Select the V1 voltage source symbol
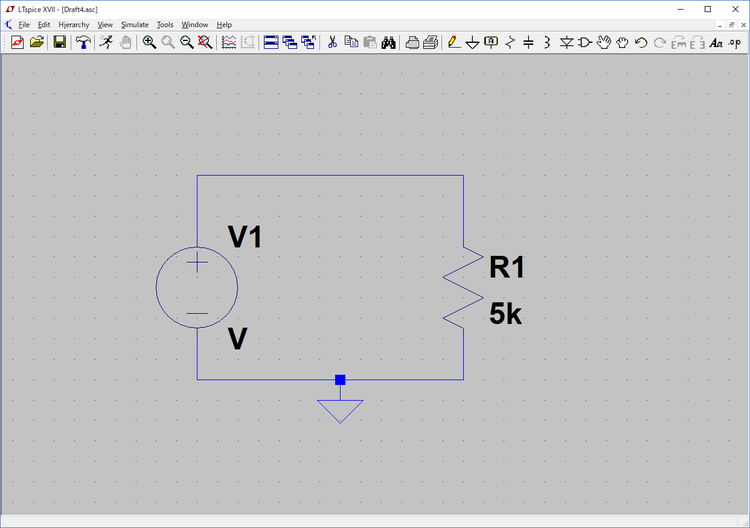The image size is (750, 528). pyautogui.click(x=197, y=288)
